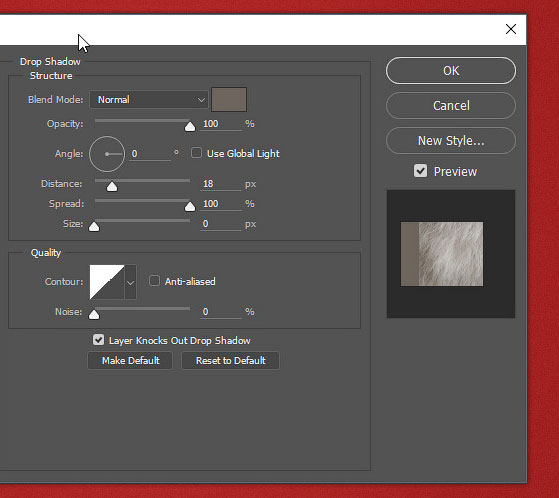Enable Use Global Light checkbox
Image resolution: width=559 pixels, height=498 pixels.
click(x=196, y=153)
